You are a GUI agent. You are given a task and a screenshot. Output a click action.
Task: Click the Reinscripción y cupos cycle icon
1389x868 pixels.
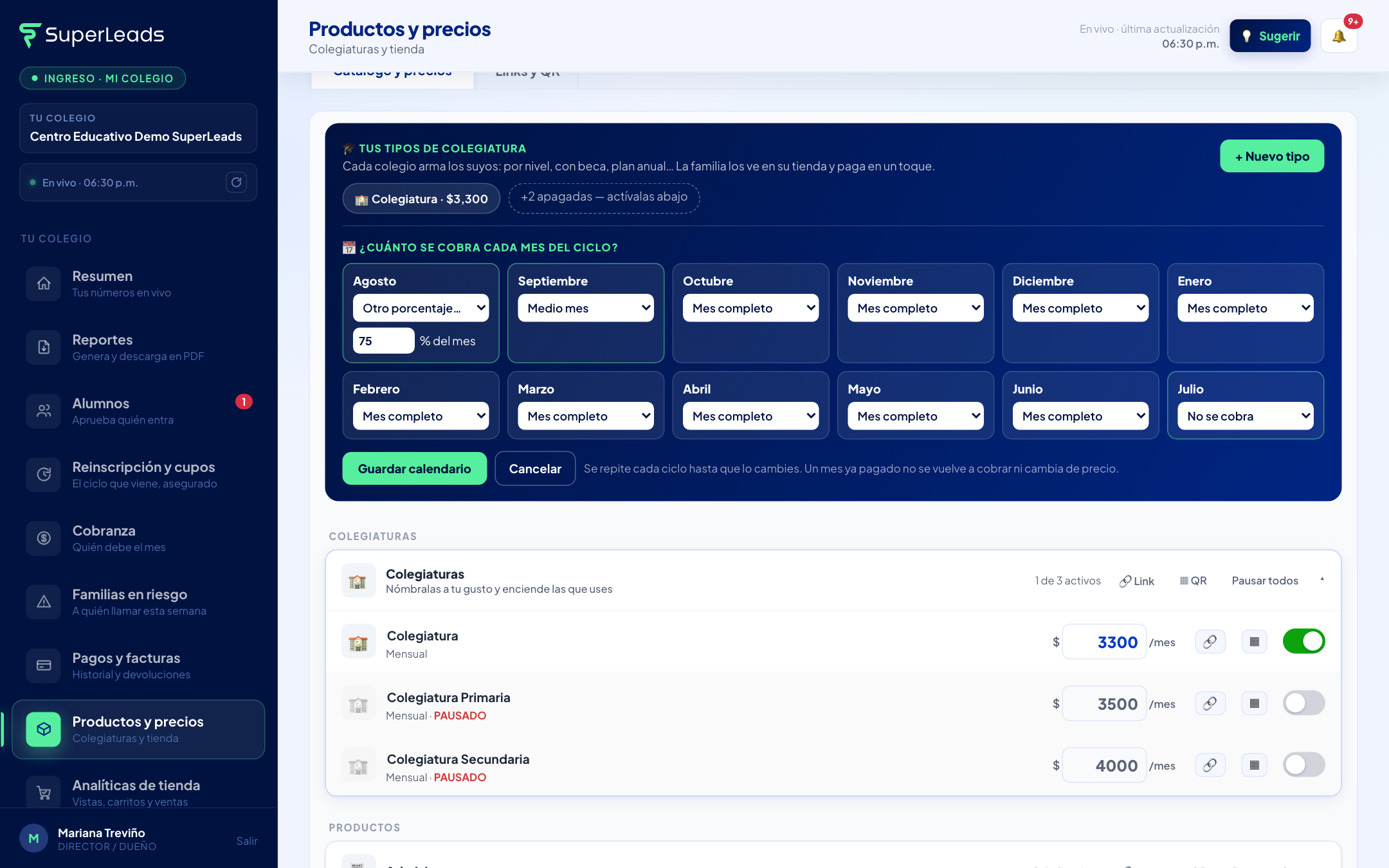(x=44, y=475)
